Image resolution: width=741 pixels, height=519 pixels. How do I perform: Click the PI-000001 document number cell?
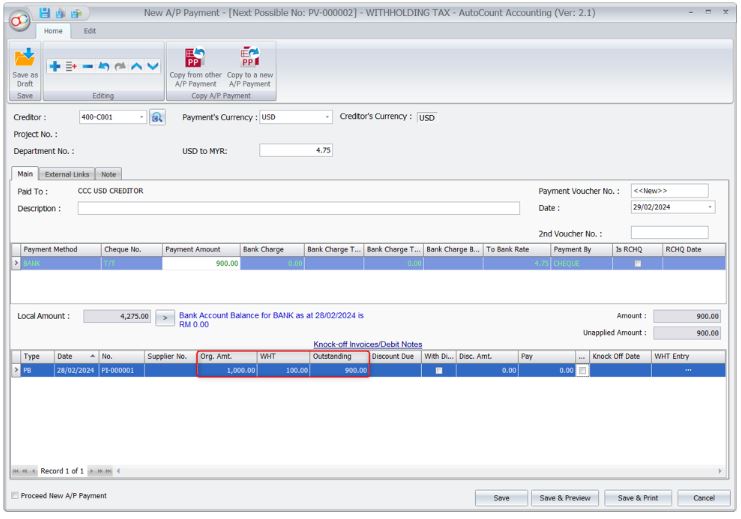click(121, 371)
